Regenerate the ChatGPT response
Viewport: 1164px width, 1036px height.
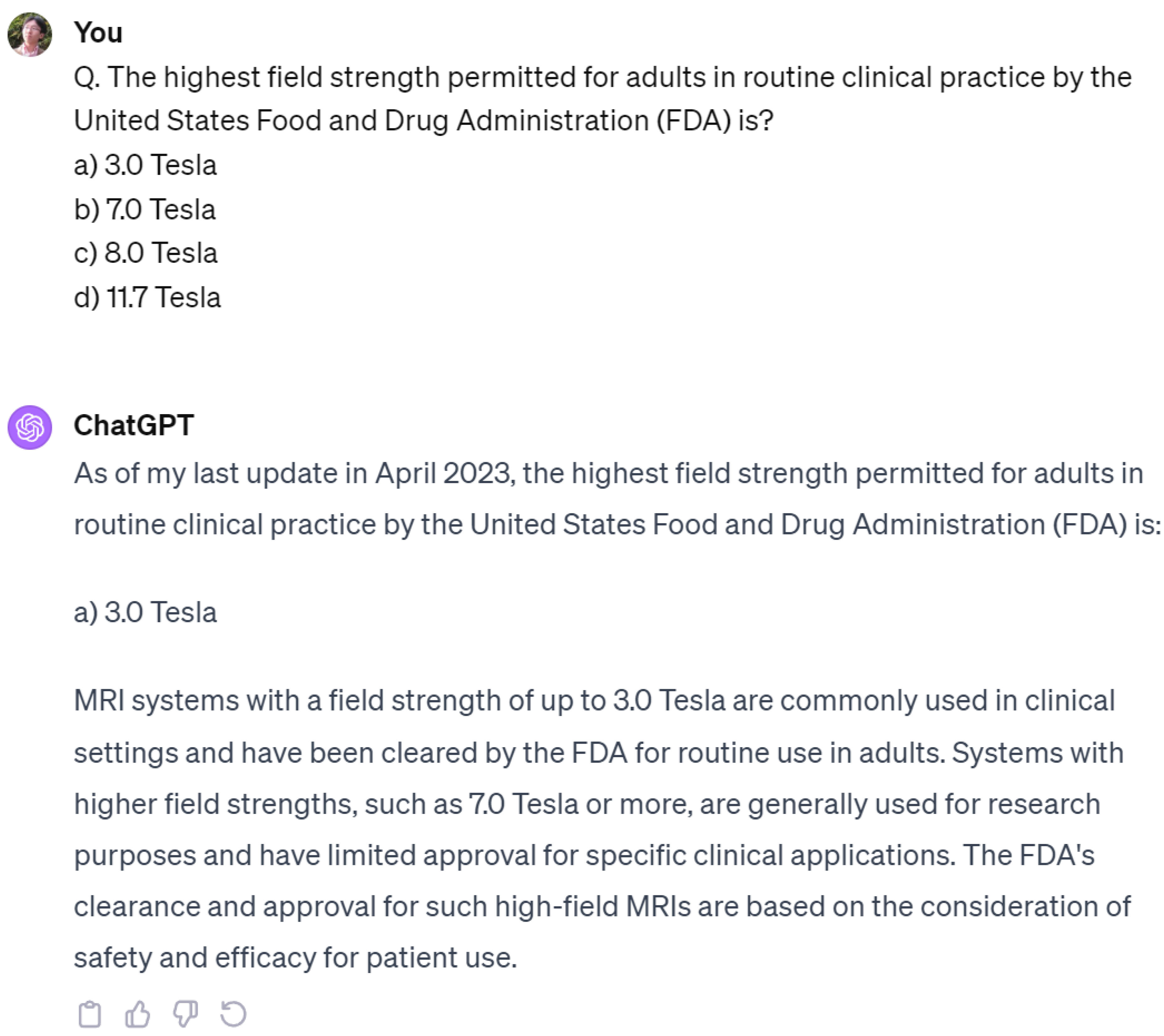(233, 1014)
